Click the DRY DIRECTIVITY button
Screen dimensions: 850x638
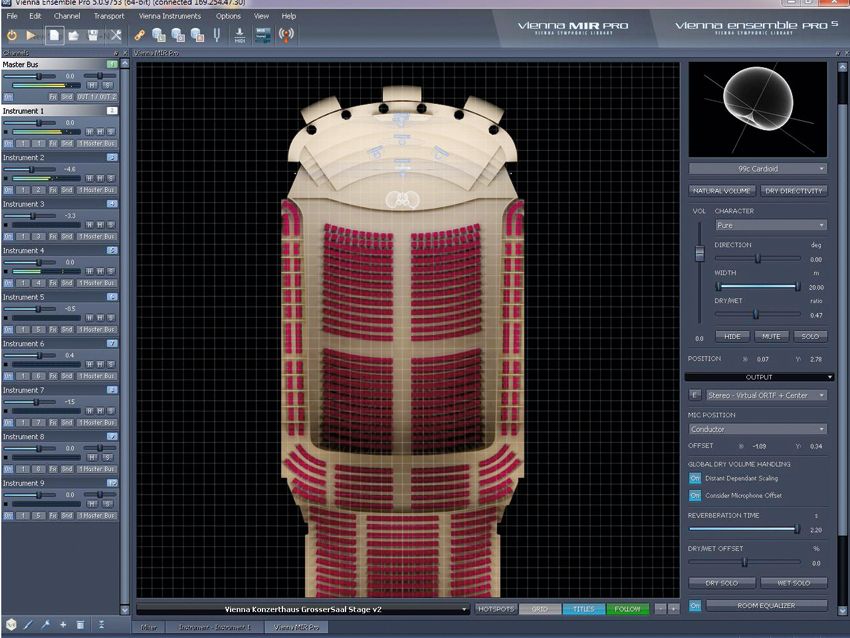click(x=794, y=191)
